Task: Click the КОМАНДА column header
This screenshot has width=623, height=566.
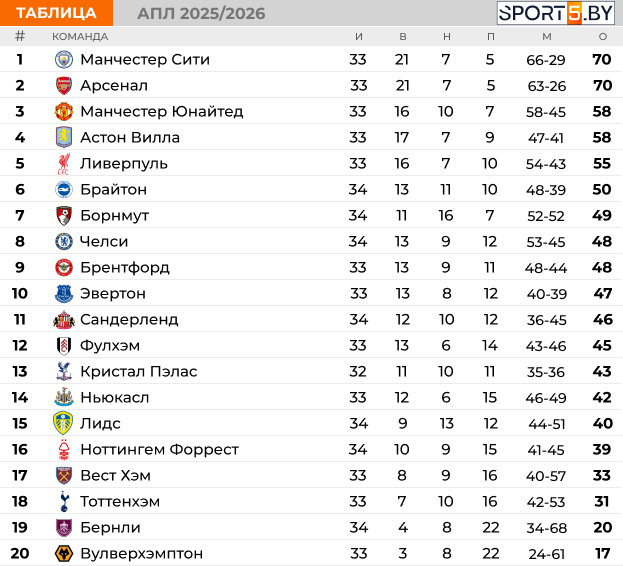Action: pyautogui.click(x=80, y=36)
